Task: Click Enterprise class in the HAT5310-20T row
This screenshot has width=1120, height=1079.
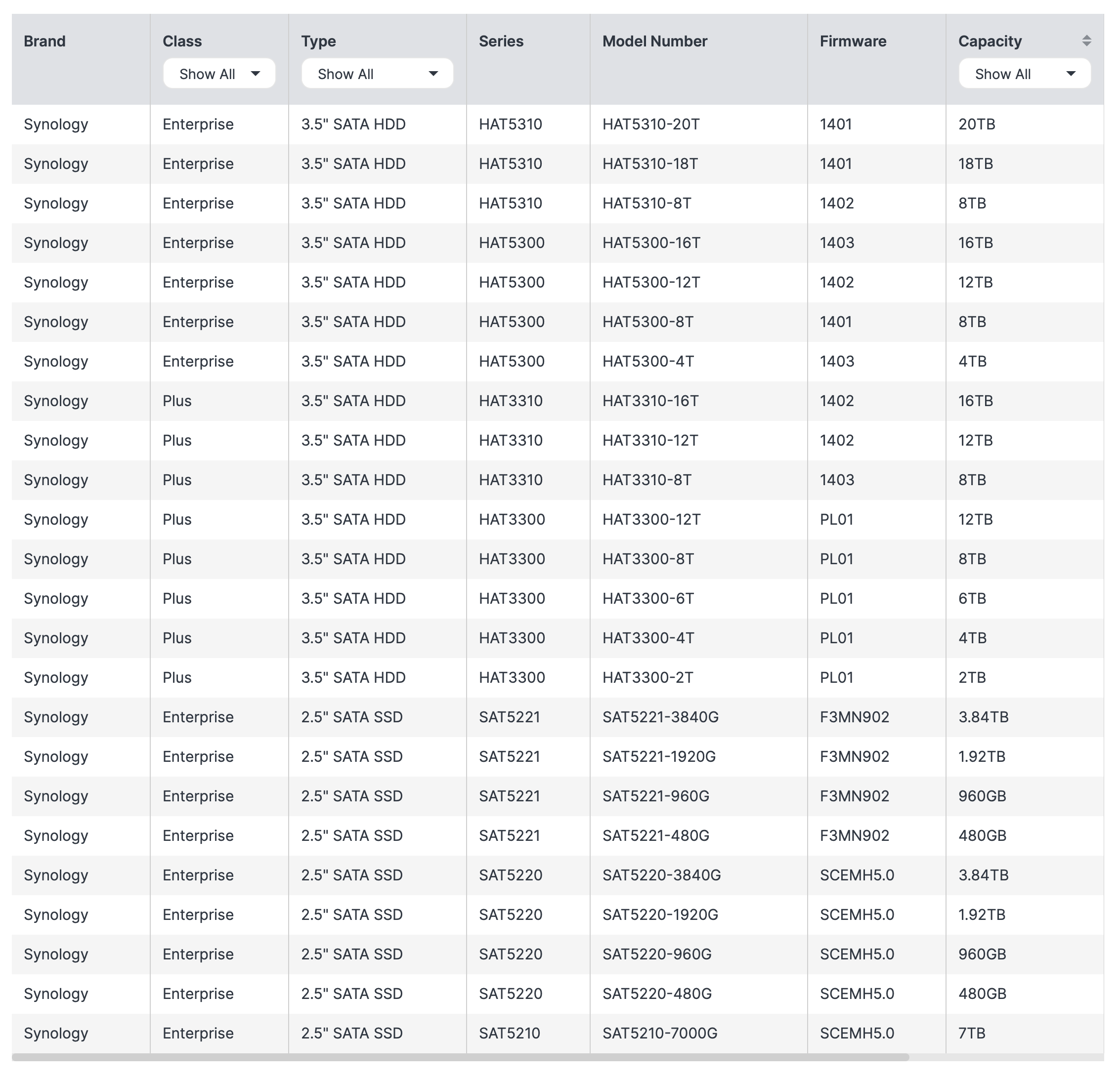Action: [198, 124]
